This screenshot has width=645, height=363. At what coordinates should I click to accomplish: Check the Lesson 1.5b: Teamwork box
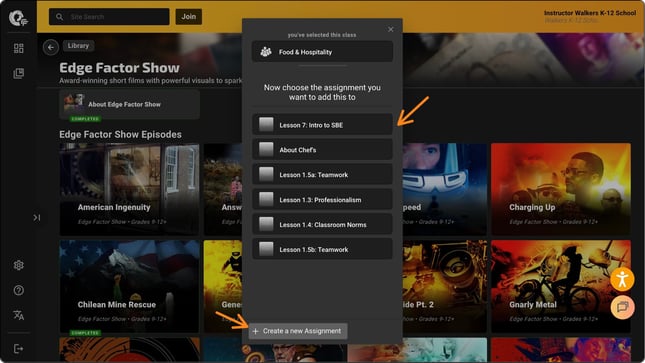[x=266, y=249]
